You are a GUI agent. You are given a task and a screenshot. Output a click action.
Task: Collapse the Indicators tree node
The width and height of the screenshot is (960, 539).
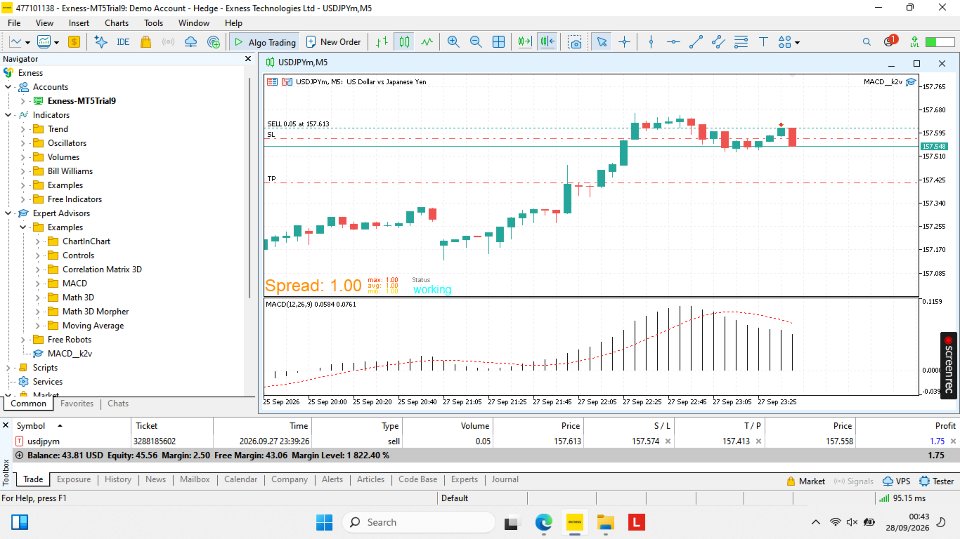point(8,115)
